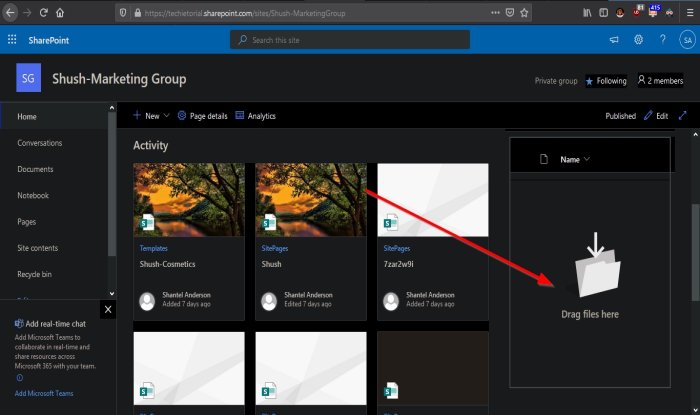Open the SG site logo tile

[29, 78]
